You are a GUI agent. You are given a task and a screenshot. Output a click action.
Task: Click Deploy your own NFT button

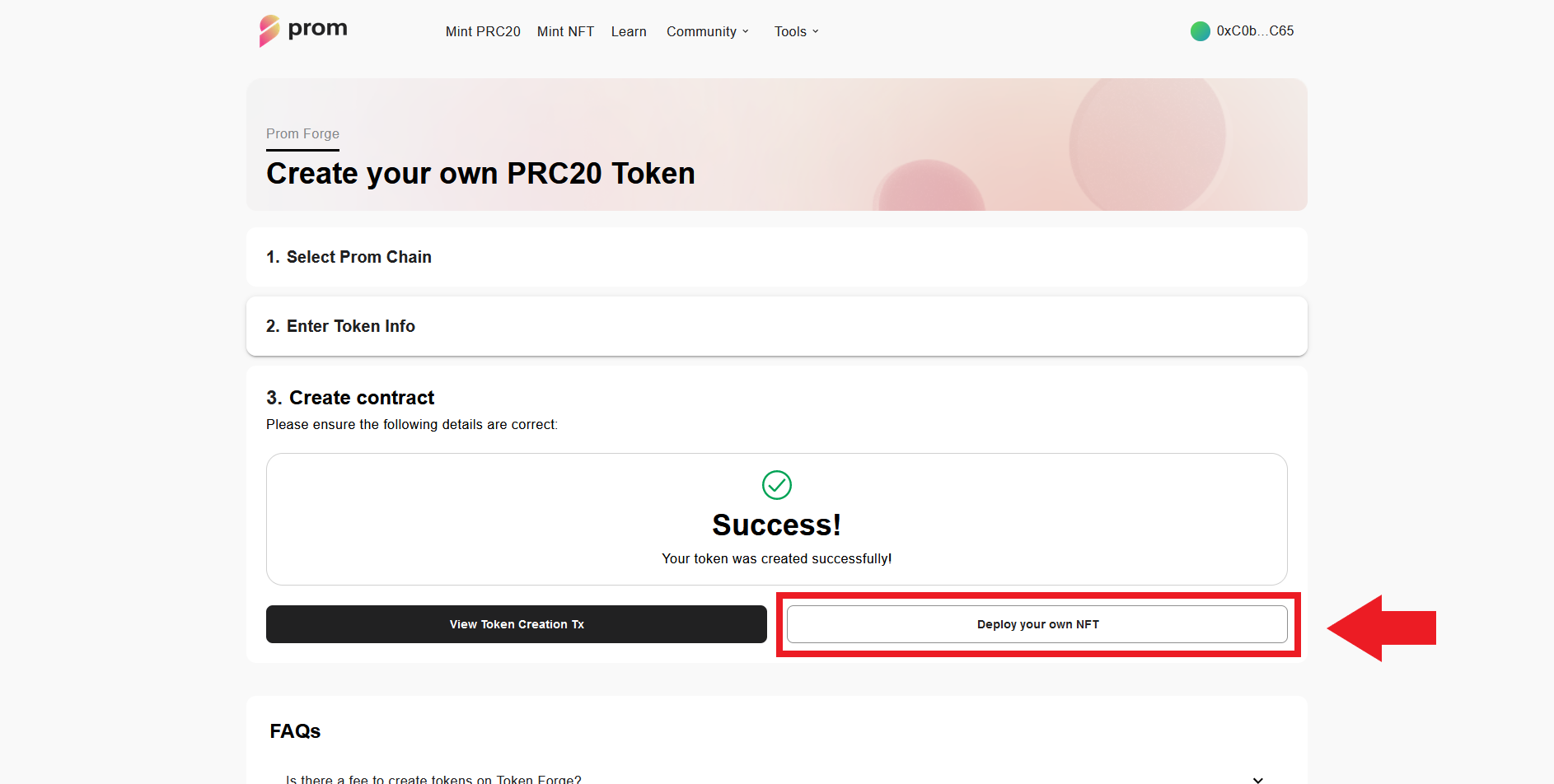click(x=1037, y=624)
